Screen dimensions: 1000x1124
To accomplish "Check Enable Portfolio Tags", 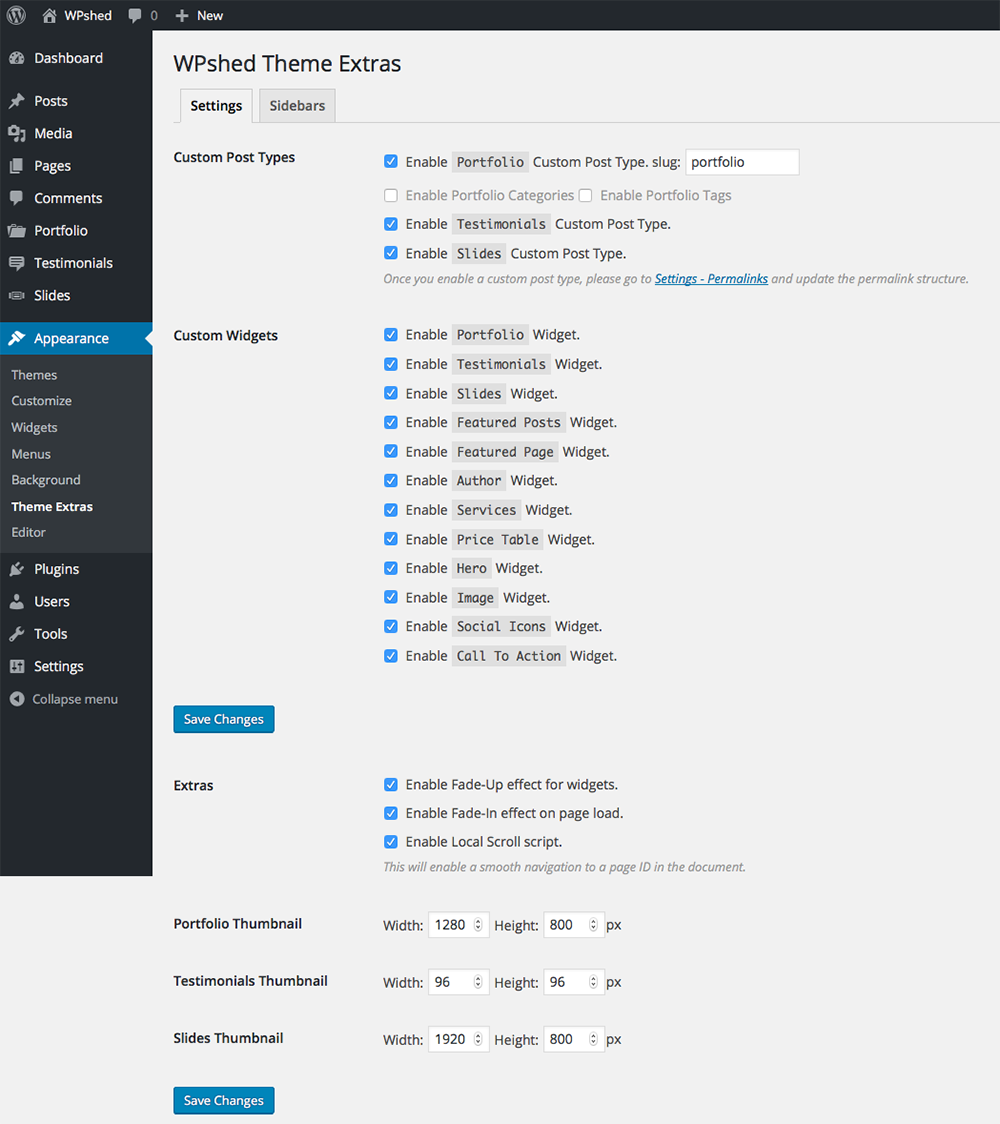I will pyautogui.click(x=586, y=195).
